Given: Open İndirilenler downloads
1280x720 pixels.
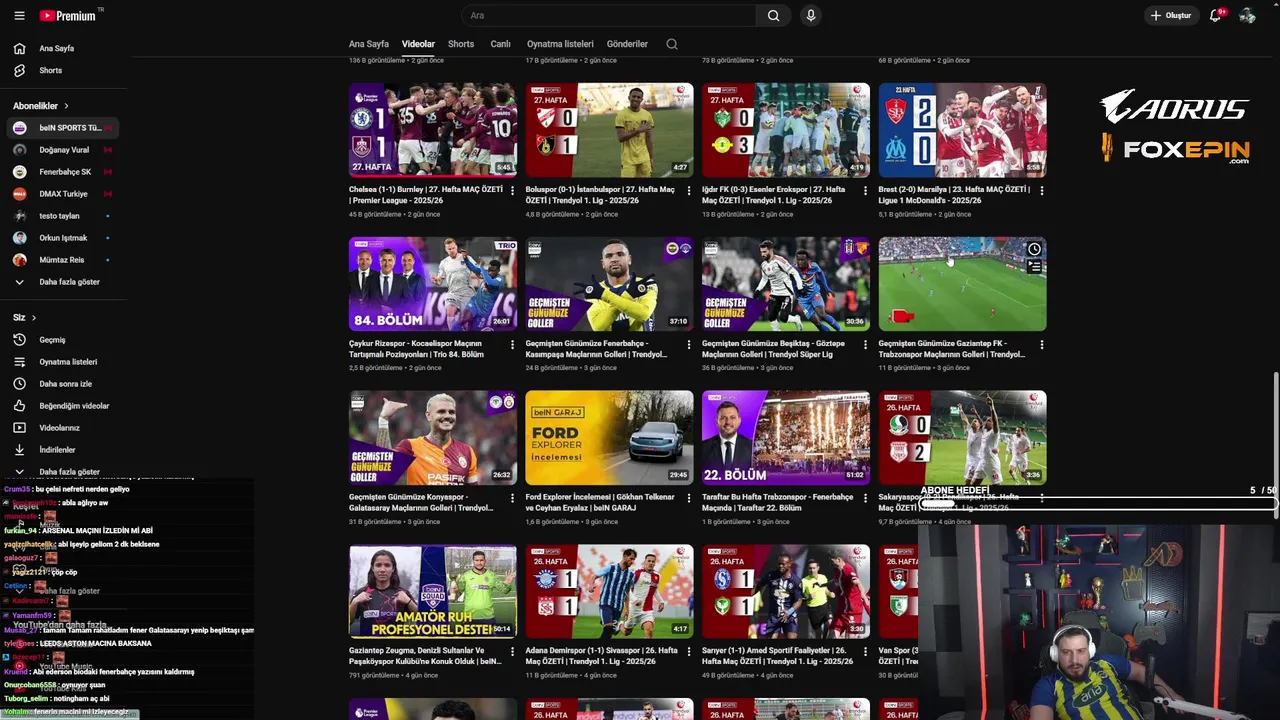Looking at the screenshot, I should pos(63,450).
